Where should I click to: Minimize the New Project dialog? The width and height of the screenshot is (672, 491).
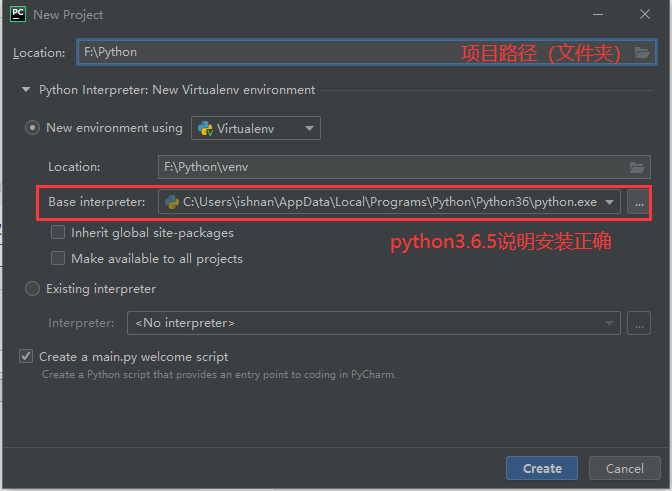point(598,15)
